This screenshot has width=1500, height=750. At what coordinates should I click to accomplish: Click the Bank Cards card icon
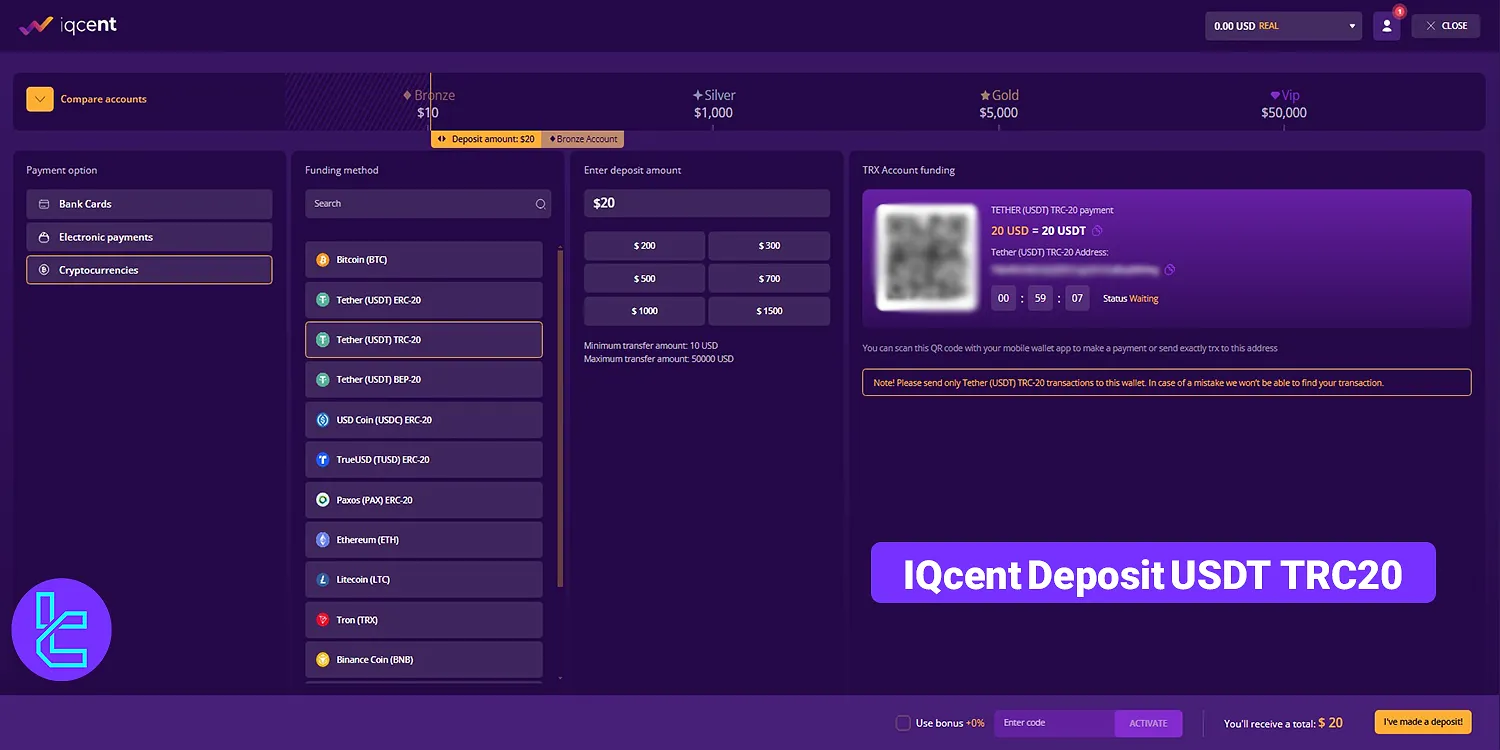[44, 204]
